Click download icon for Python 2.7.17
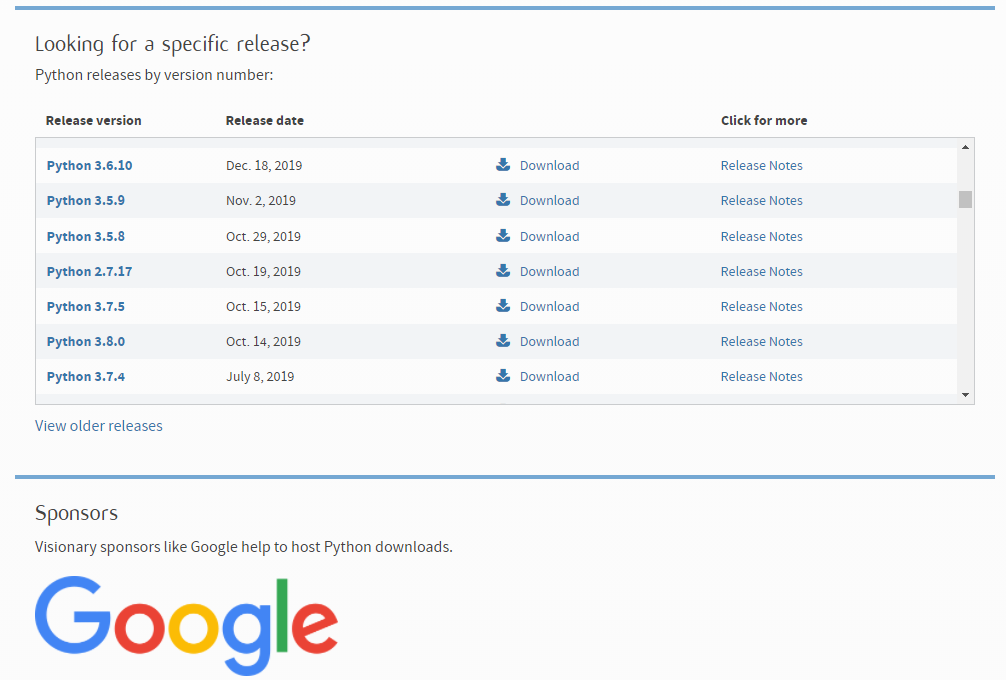This screenshot has height=680, width=1006. tap(503, 271)
